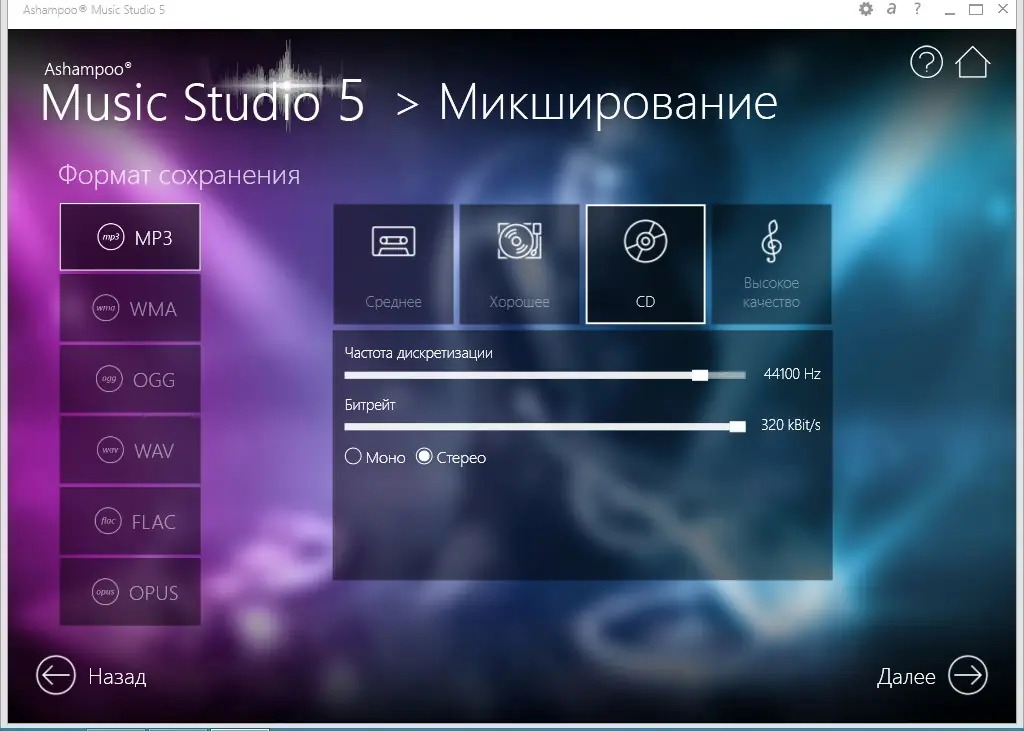Select the CD quality preset
The height and width of the screenshot is (731, 1024).
click(645, 264)
